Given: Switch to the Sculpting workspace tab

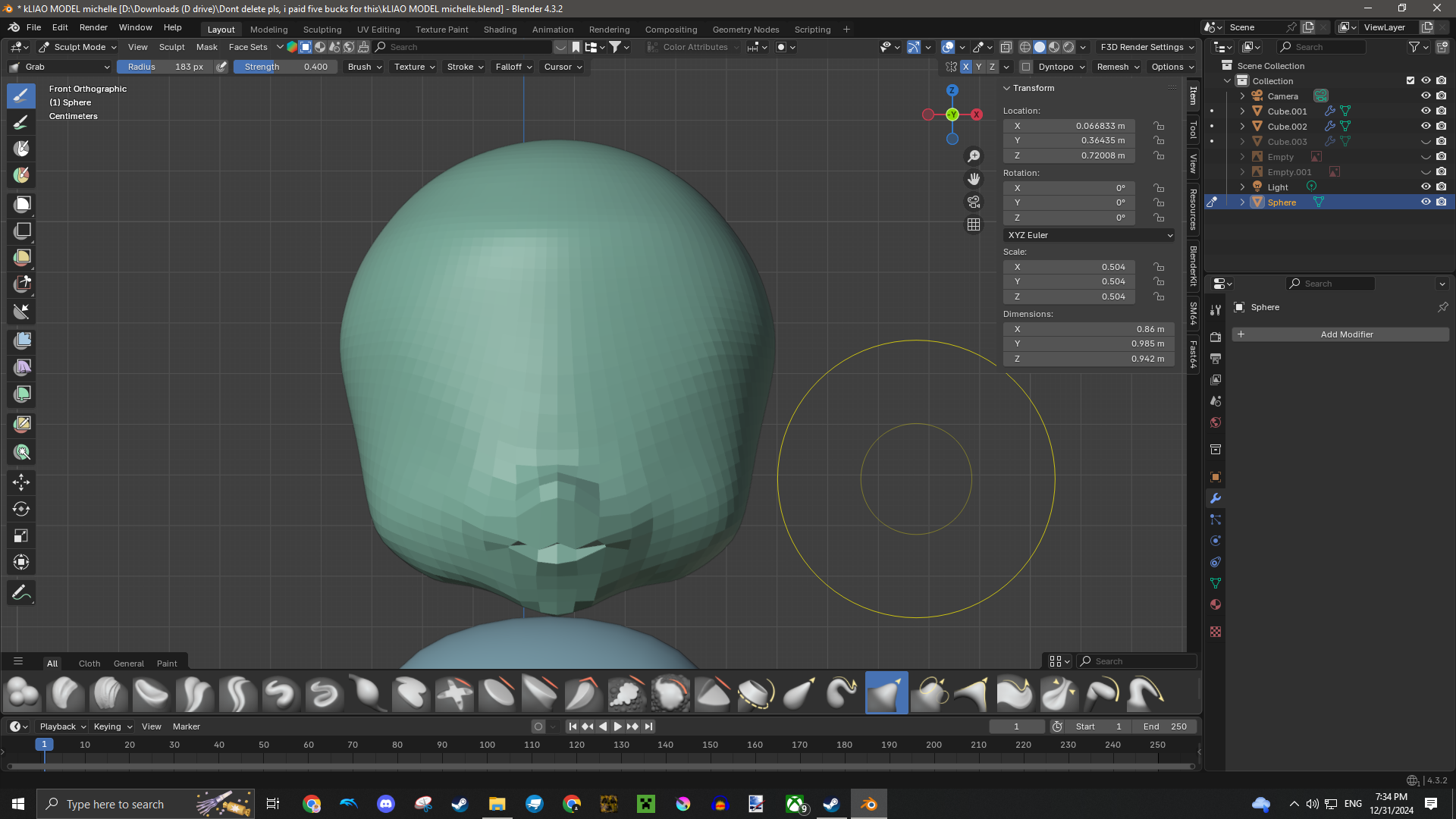Looking at the screenshot, I should click(322, 30).
